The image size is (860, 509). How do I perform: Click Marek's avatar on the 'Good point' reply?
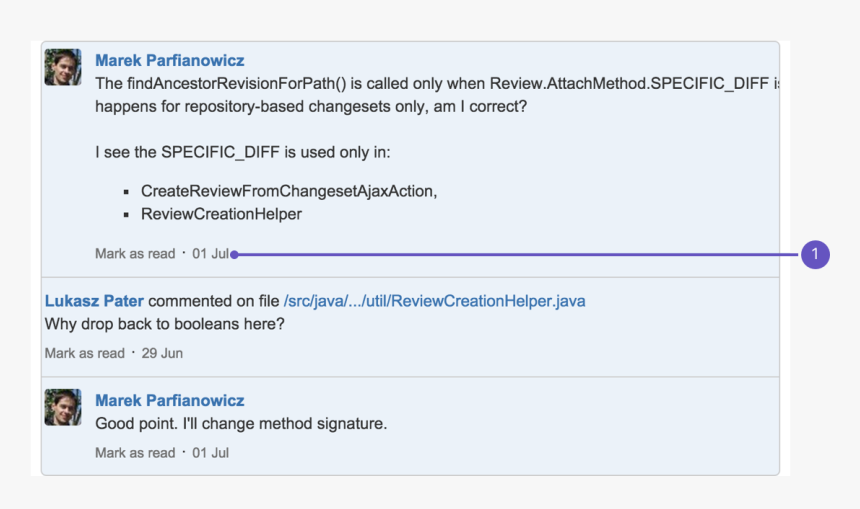click(x=63, y=407)
